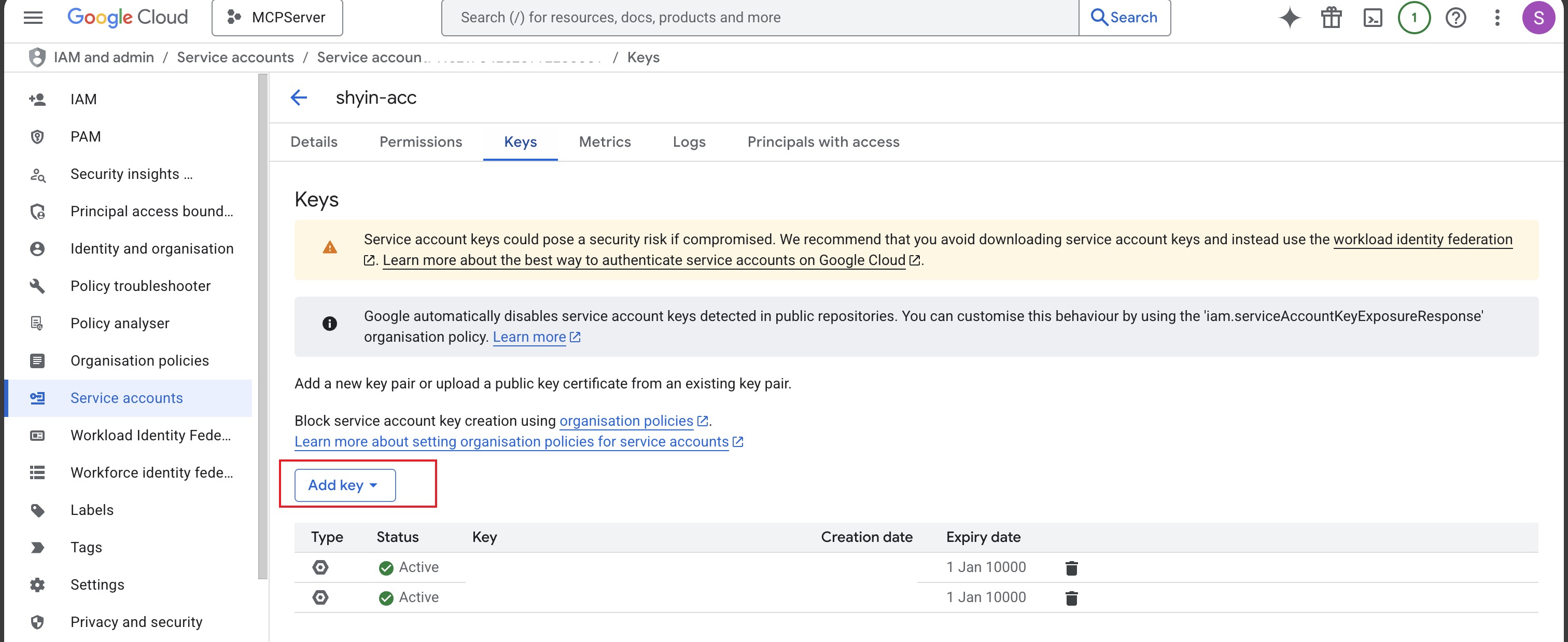Screen dimensions: 1568x642
Task: Click the organisation policies link
Action: pyautogui.click(x=626, y=421)
